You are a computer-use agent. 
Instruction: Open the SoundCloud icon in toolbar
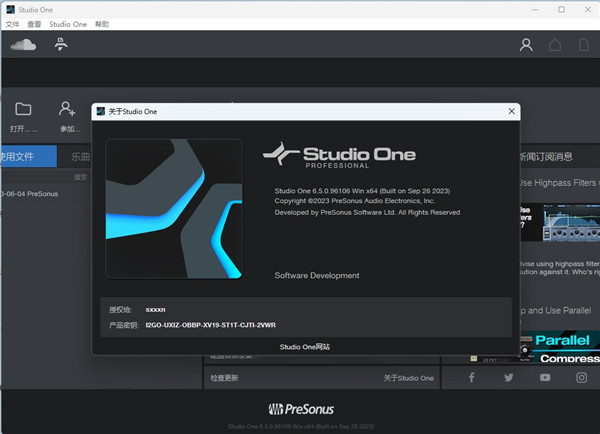(23, 45)
